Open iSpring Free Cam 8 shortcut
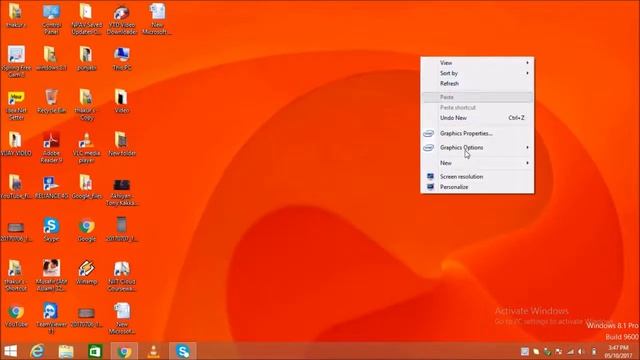This screenshot has width=640, height=360. (x=16, y=61)
